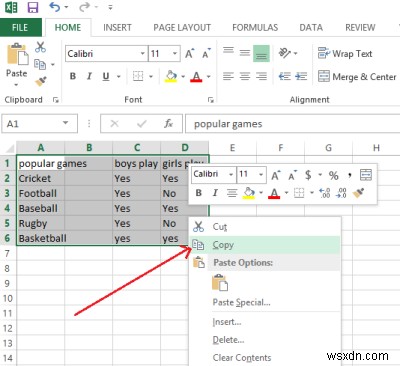
Task: Click mini toolbar Accounting dollar format icon
Action: 308,175
